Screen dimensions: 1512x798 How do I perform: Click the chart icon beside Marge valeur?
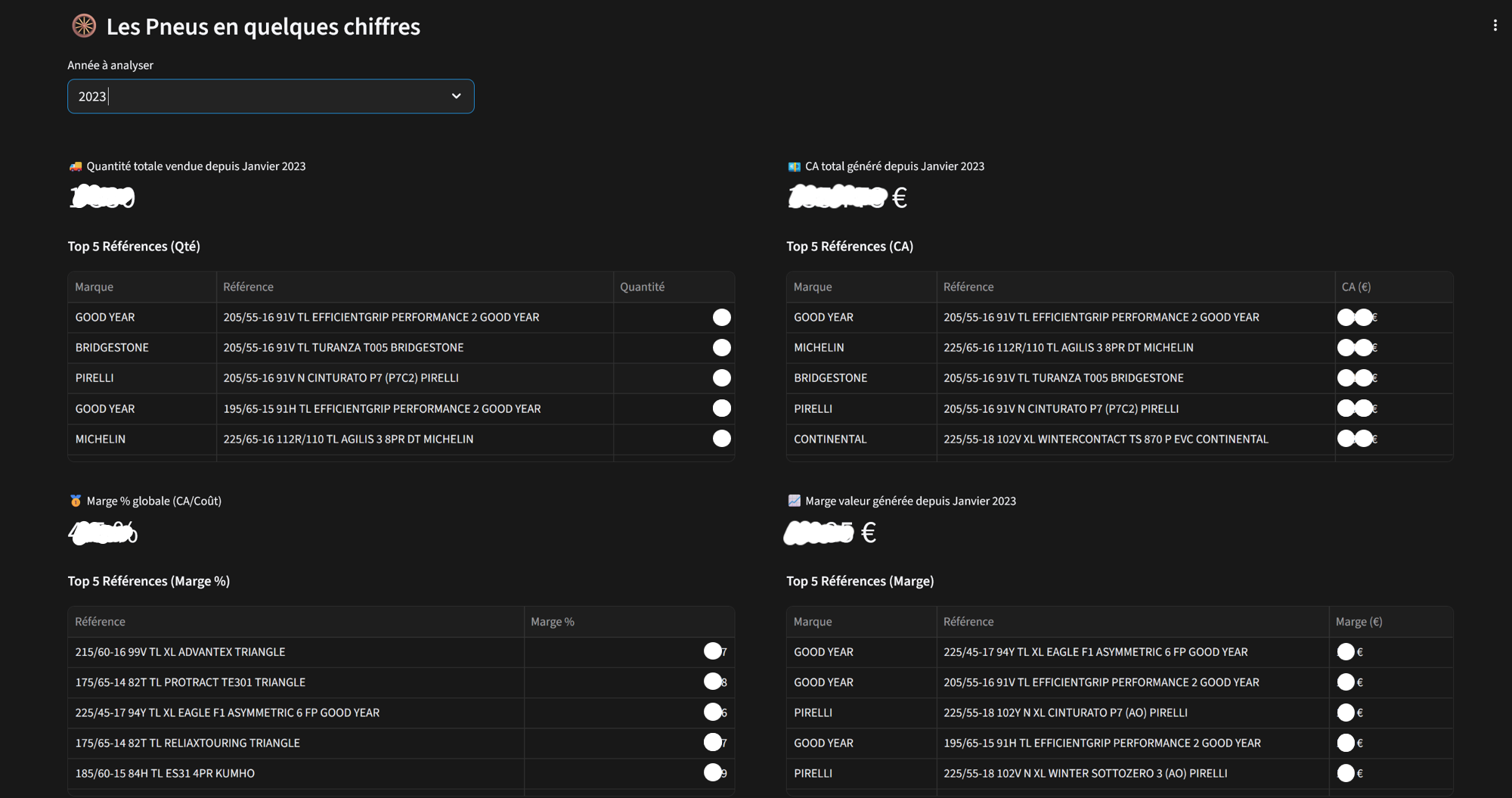coord(794,501)
